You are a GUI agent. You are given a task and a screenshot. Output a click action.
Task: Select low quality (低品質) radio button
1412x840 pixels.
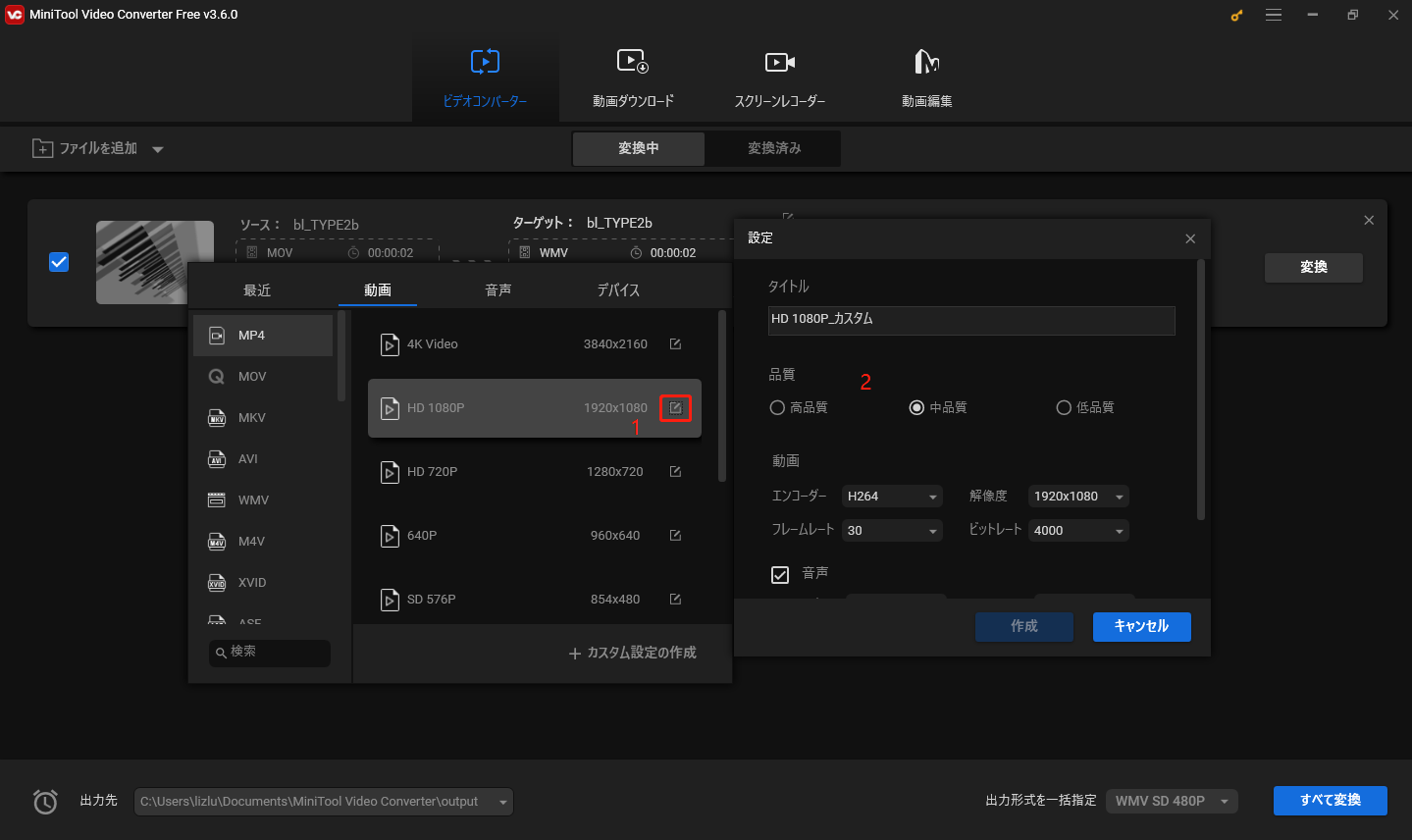tap(1064, 407)
